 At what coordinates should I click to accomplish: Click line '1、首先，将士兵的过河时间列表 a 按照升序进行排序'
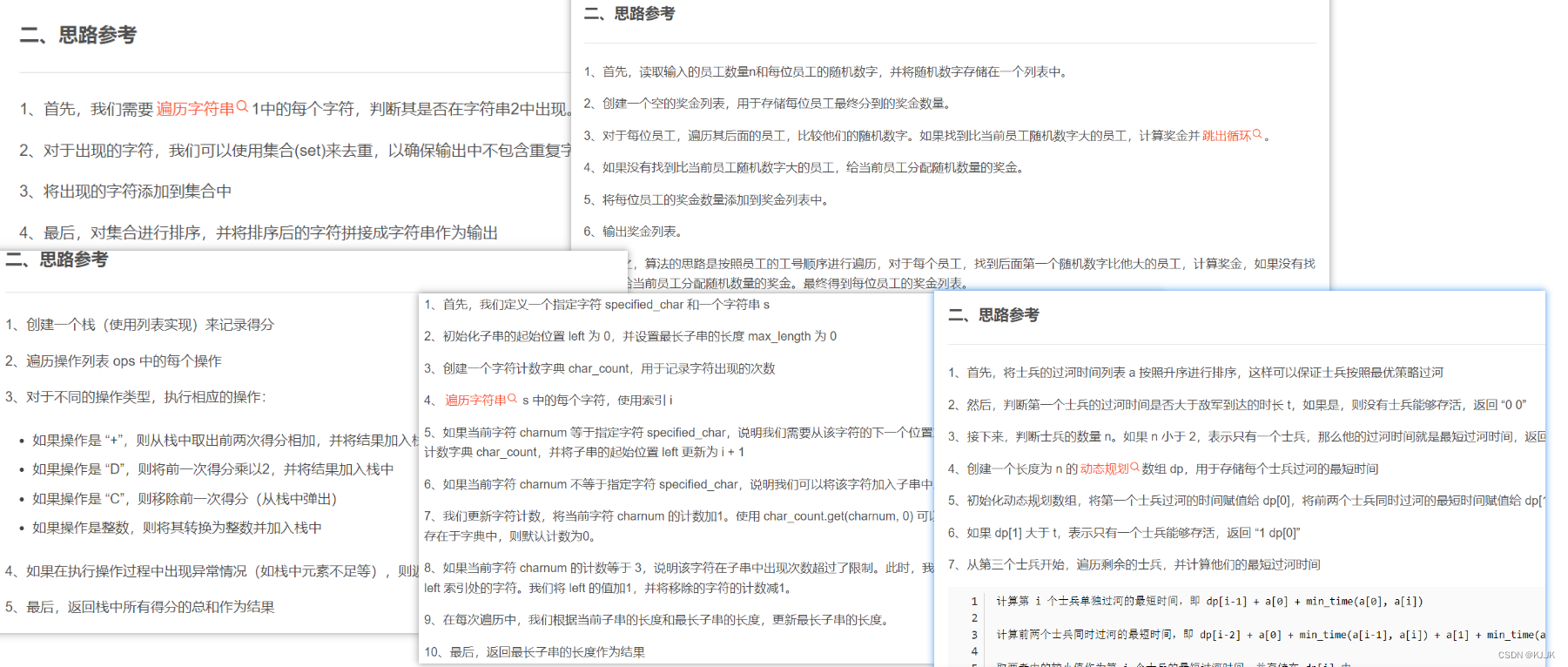tap(1195, 373)
